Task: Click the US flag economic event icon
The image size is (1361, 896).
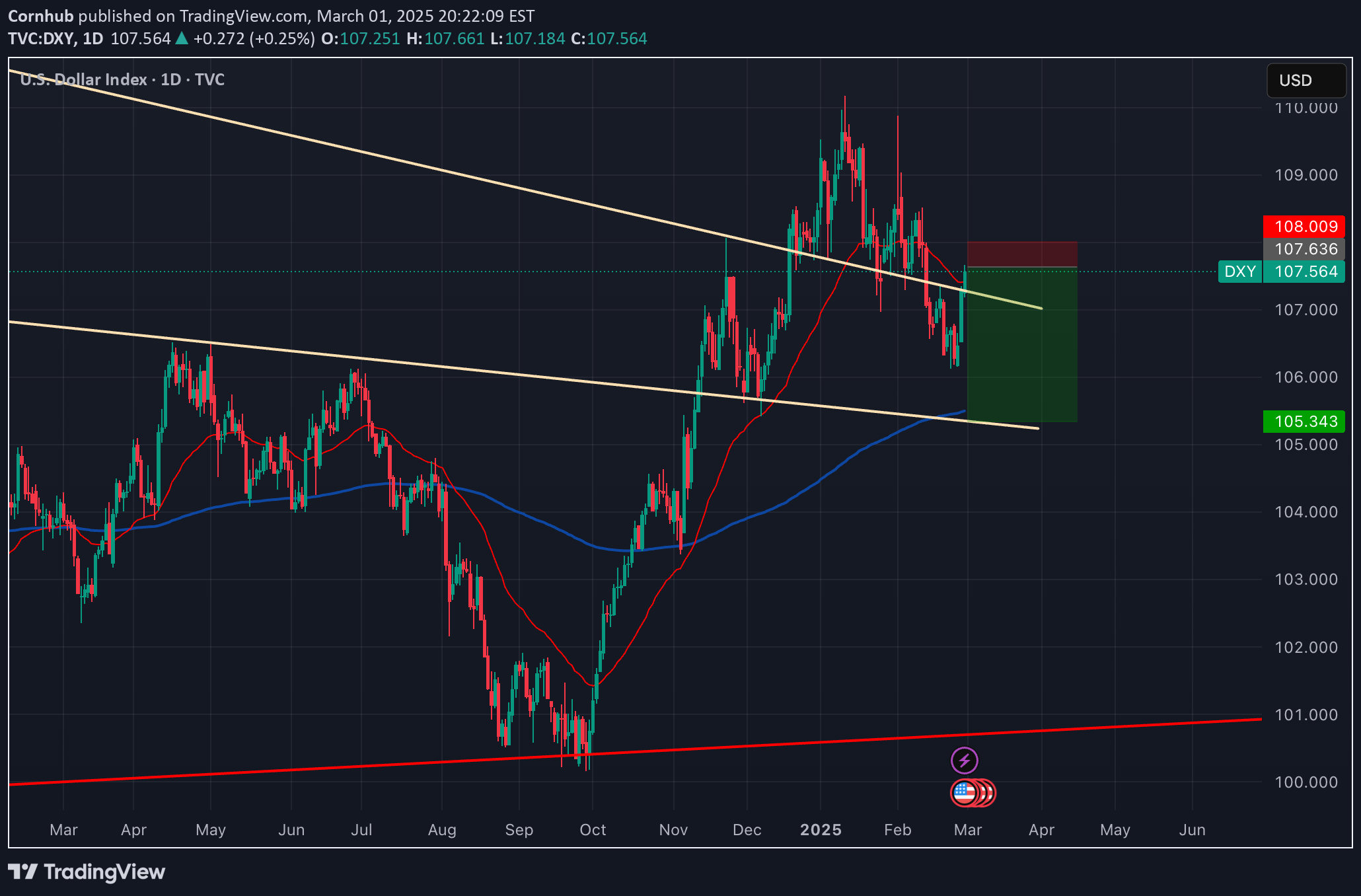Action: [965, 793]
